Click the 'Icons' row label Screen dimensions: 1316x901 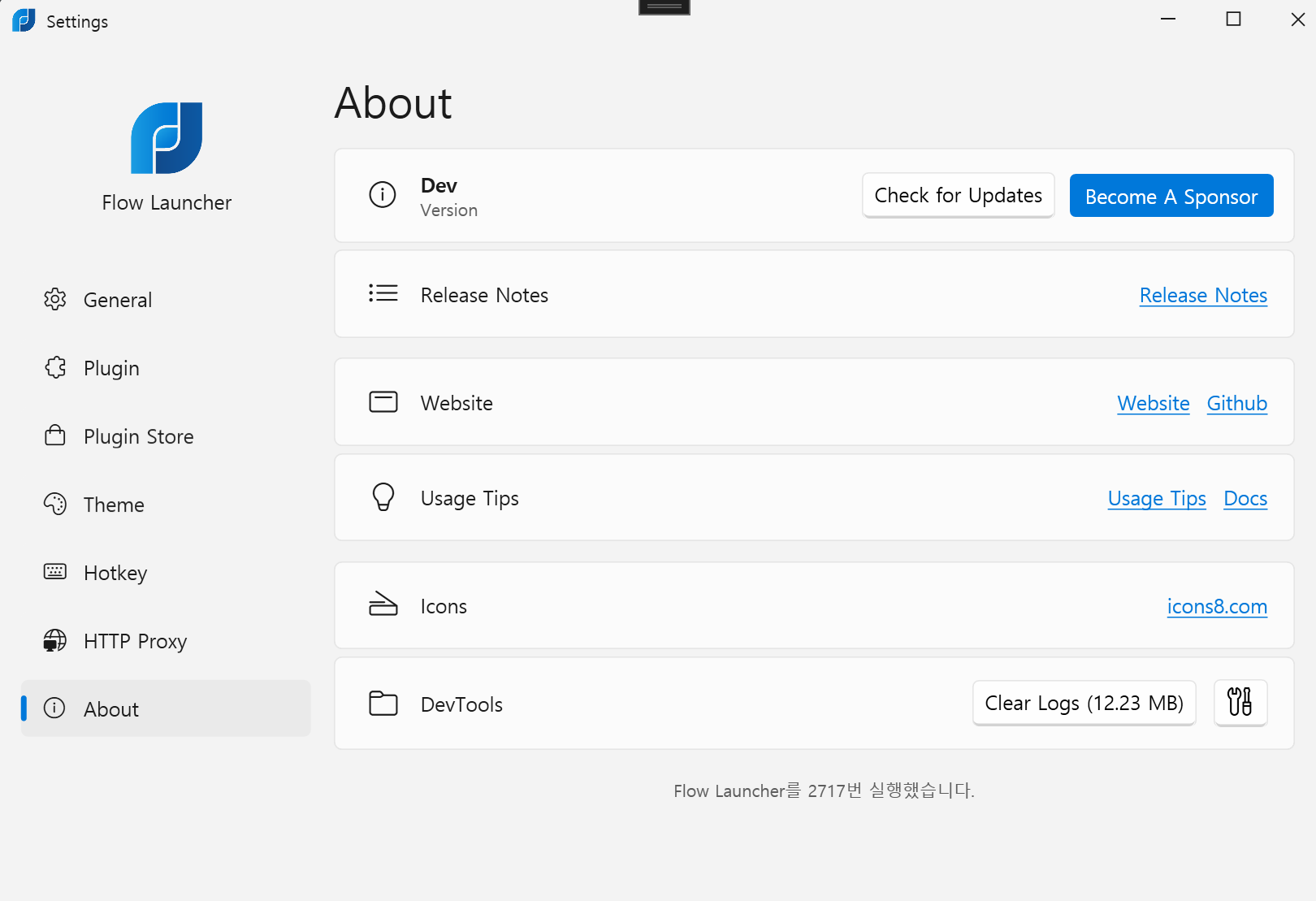point(444,606)
